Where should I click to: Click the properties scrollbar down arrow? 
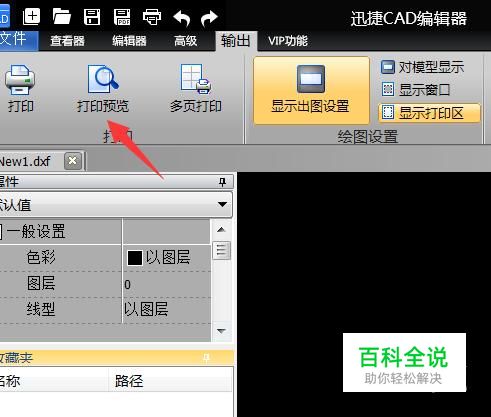coord(221,331)
